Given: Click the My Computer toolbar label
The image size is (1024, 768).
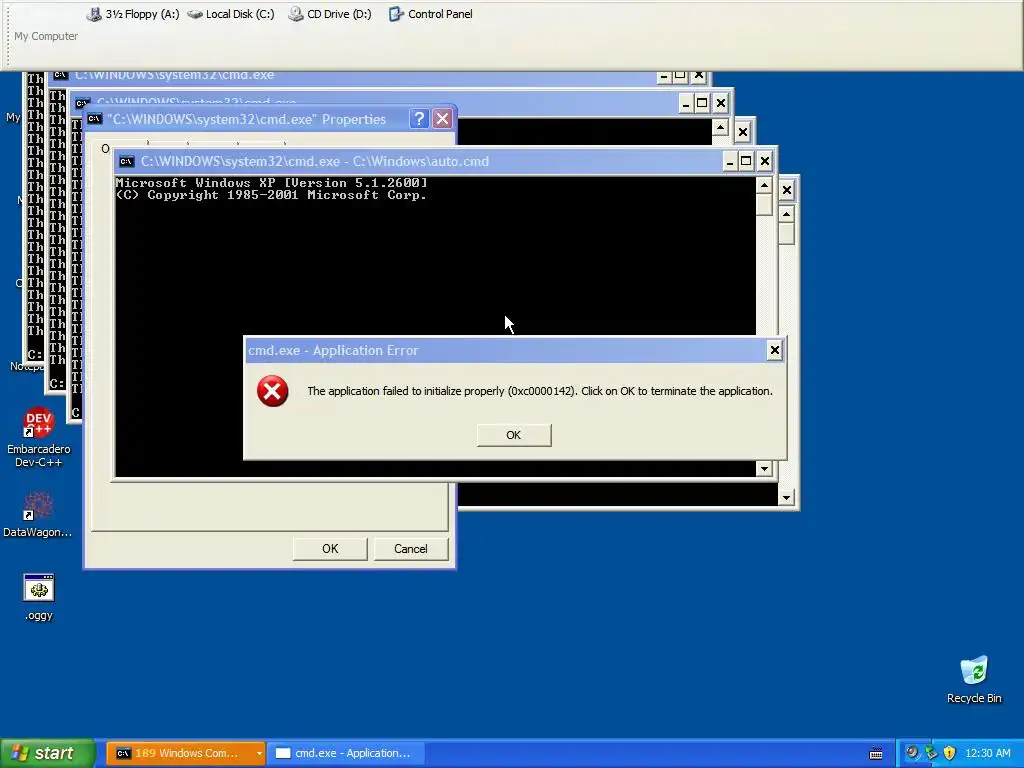Looking at the screenshot, I should point(46,36).
